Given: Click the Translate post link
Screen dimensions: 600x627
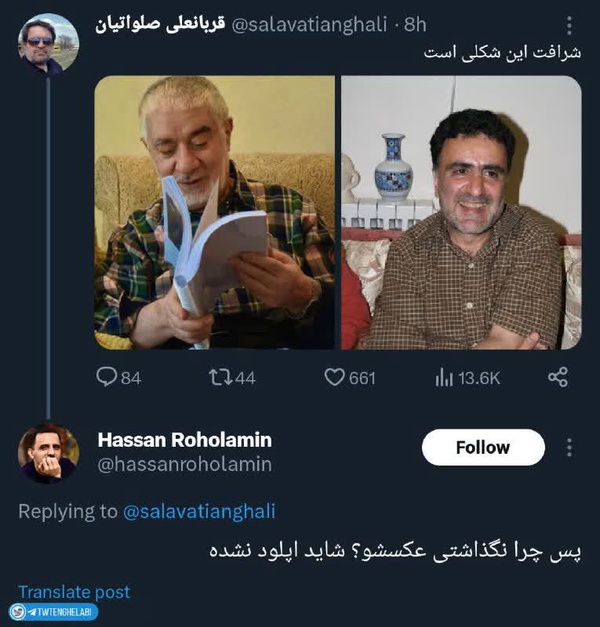Looking at the screenshot, I should point(74,592).
